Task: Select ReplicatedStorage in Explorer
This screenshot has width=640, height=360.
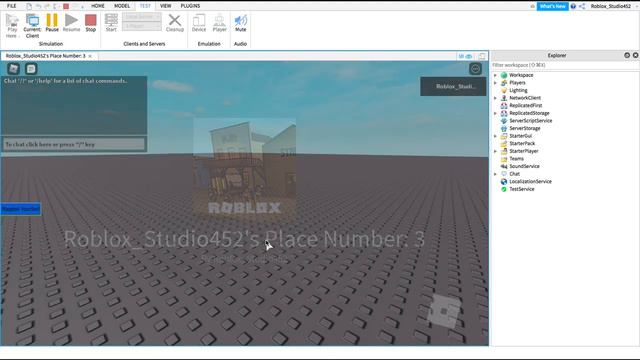Action: point(529,113)
